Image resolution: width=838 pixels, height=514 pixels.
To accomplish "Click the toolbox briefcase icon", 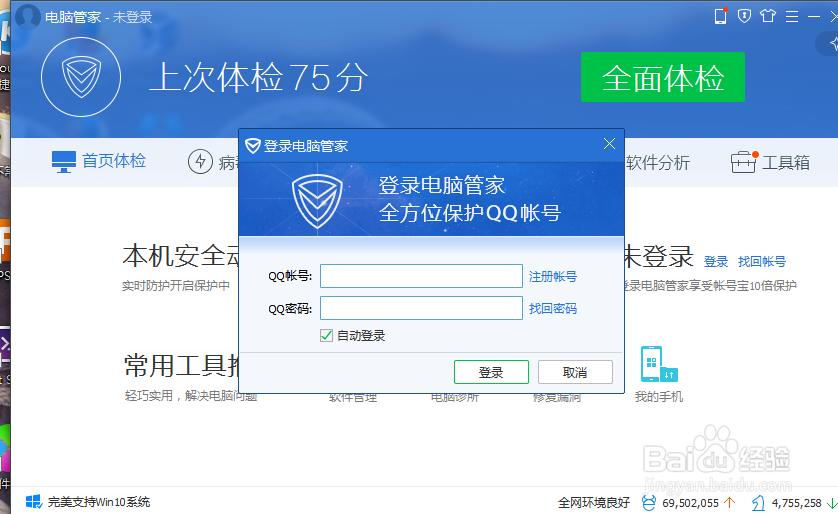I will click(743, 162).
